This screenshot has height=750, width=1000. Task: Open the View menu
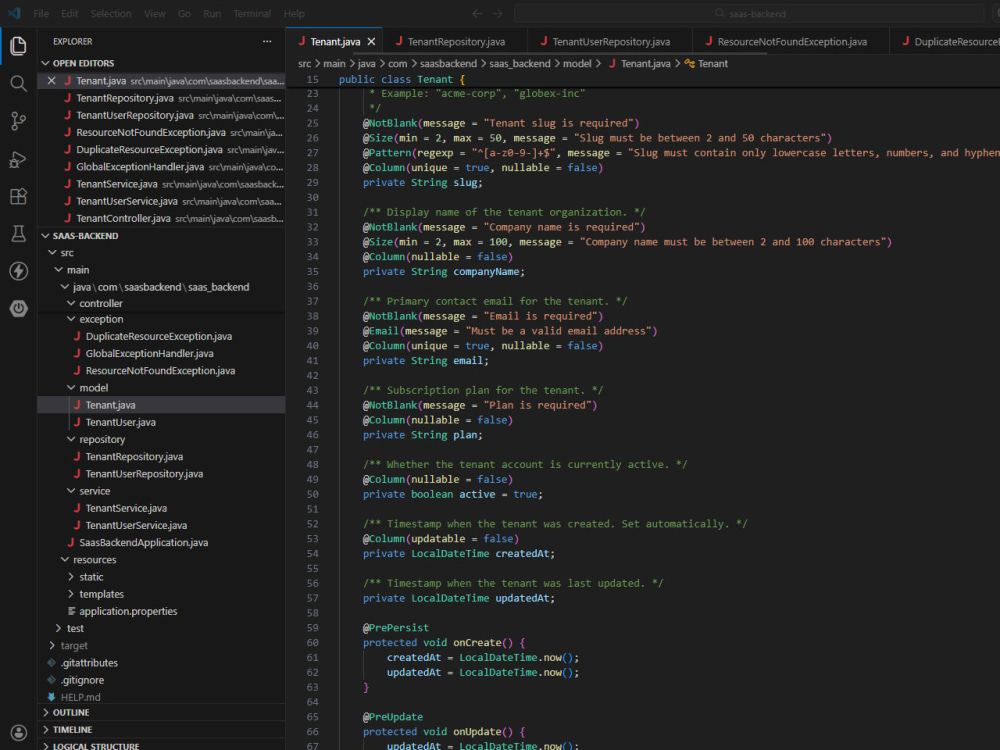(154, 13)
